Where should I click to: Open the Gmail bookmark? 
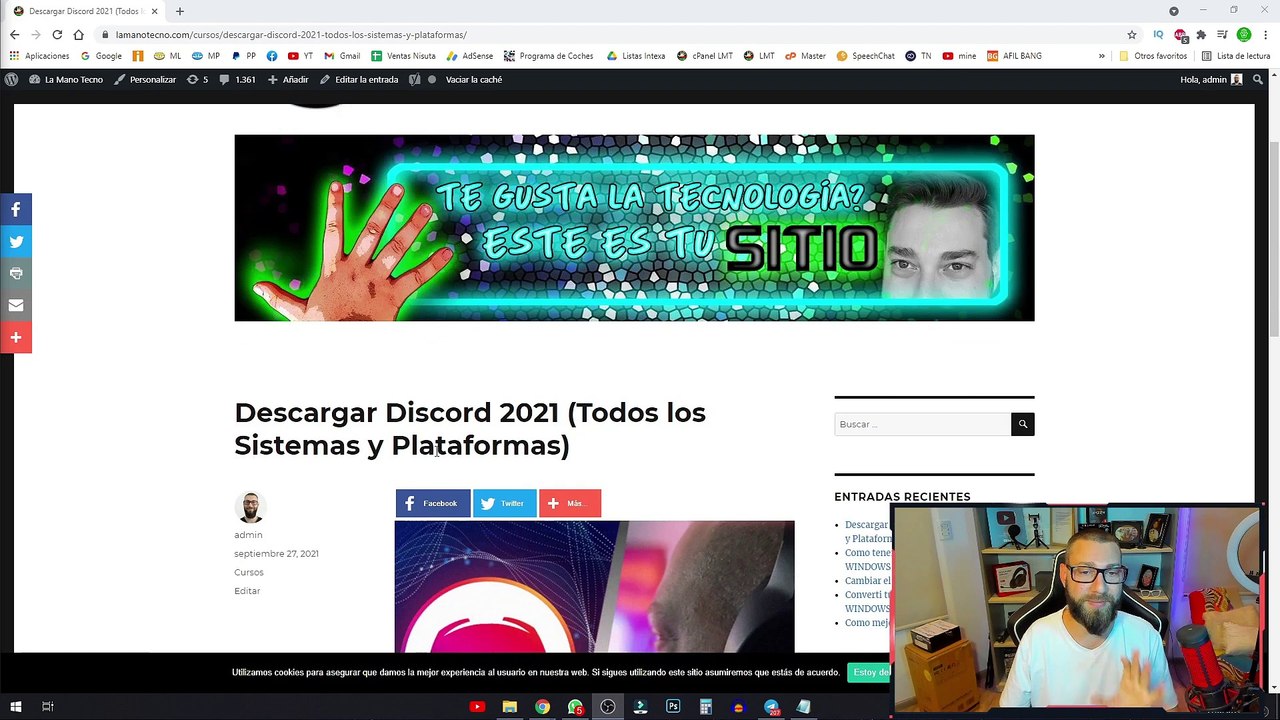click(342, 56)
